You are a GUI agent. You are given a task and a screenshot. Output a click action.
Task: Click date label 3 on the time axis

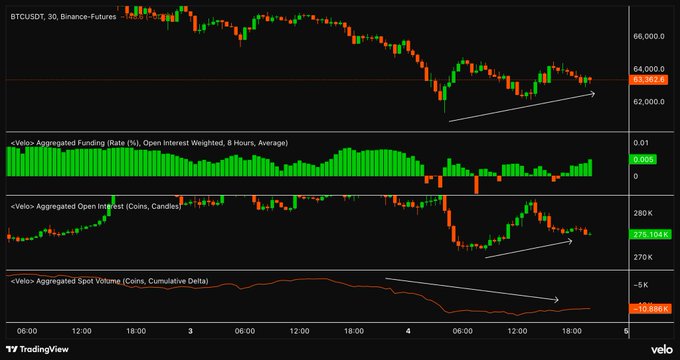click(190, 331)
